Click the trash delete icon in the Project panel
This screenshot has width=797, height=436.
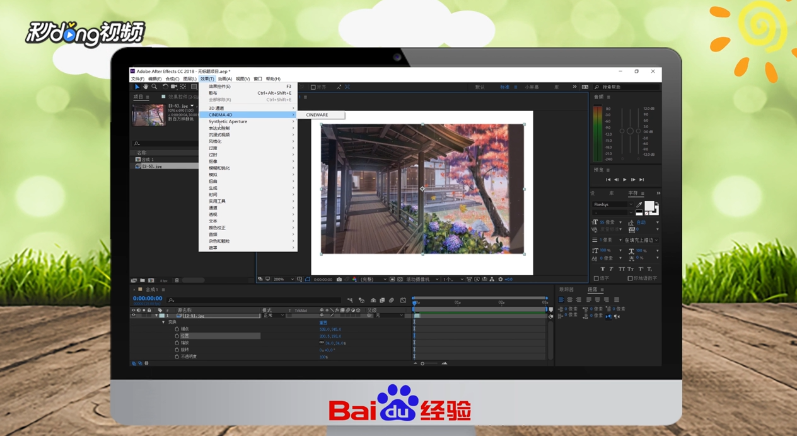(x=177, y=280)
